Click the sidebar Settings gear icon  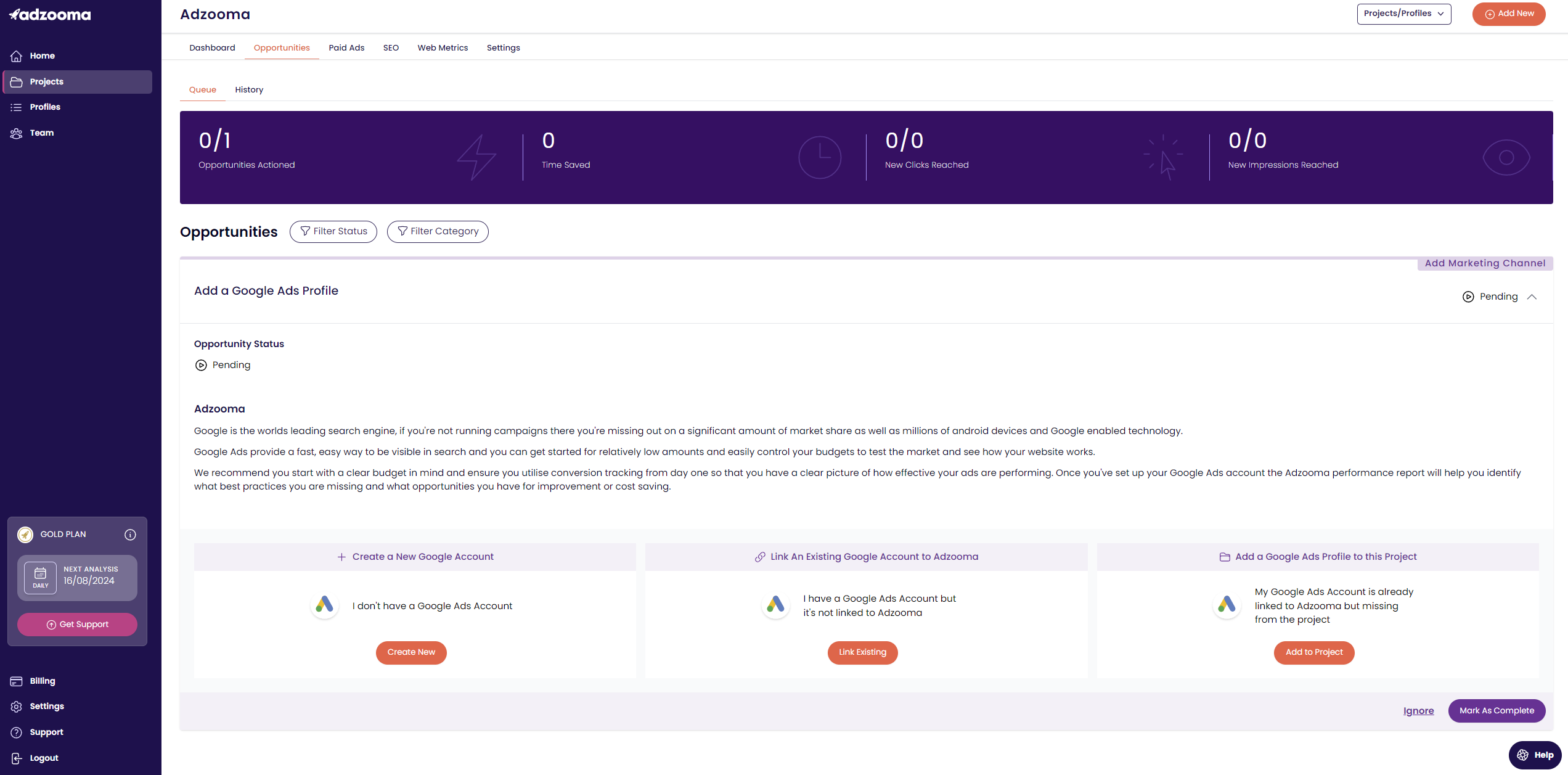click(x=17, y=707)
